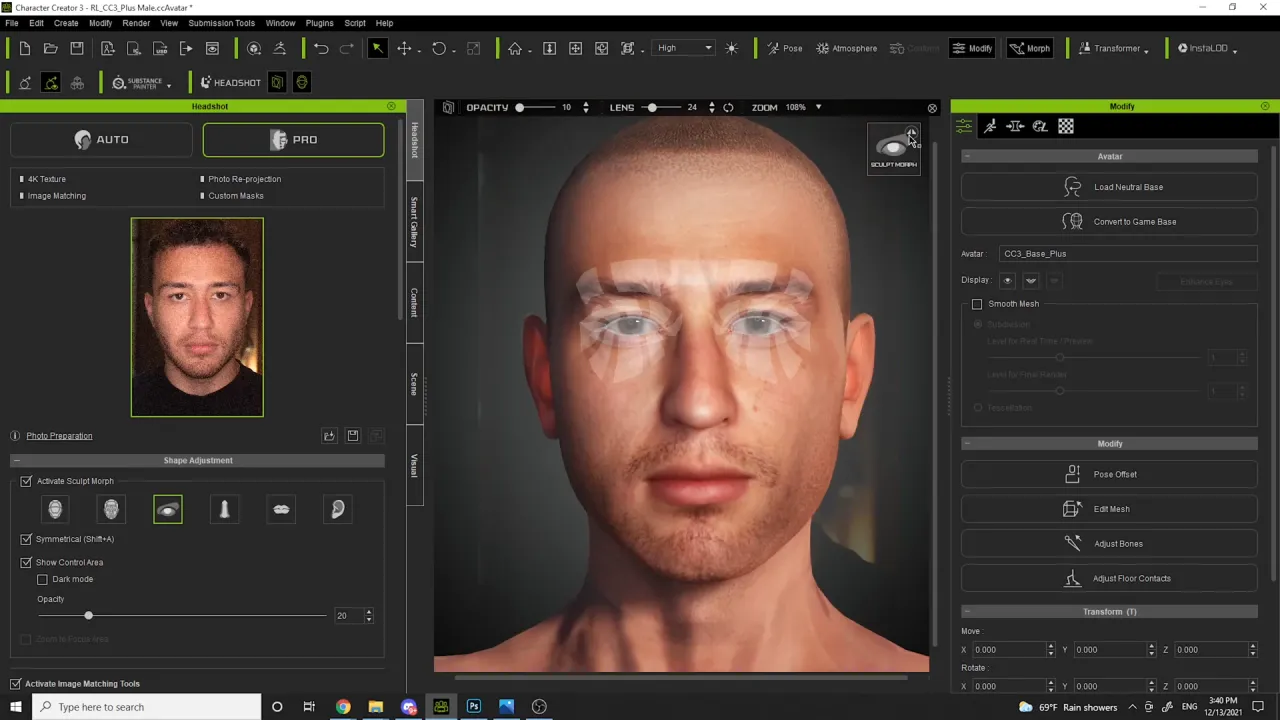Open the Substance Painter plugin icon

(141, 83)
